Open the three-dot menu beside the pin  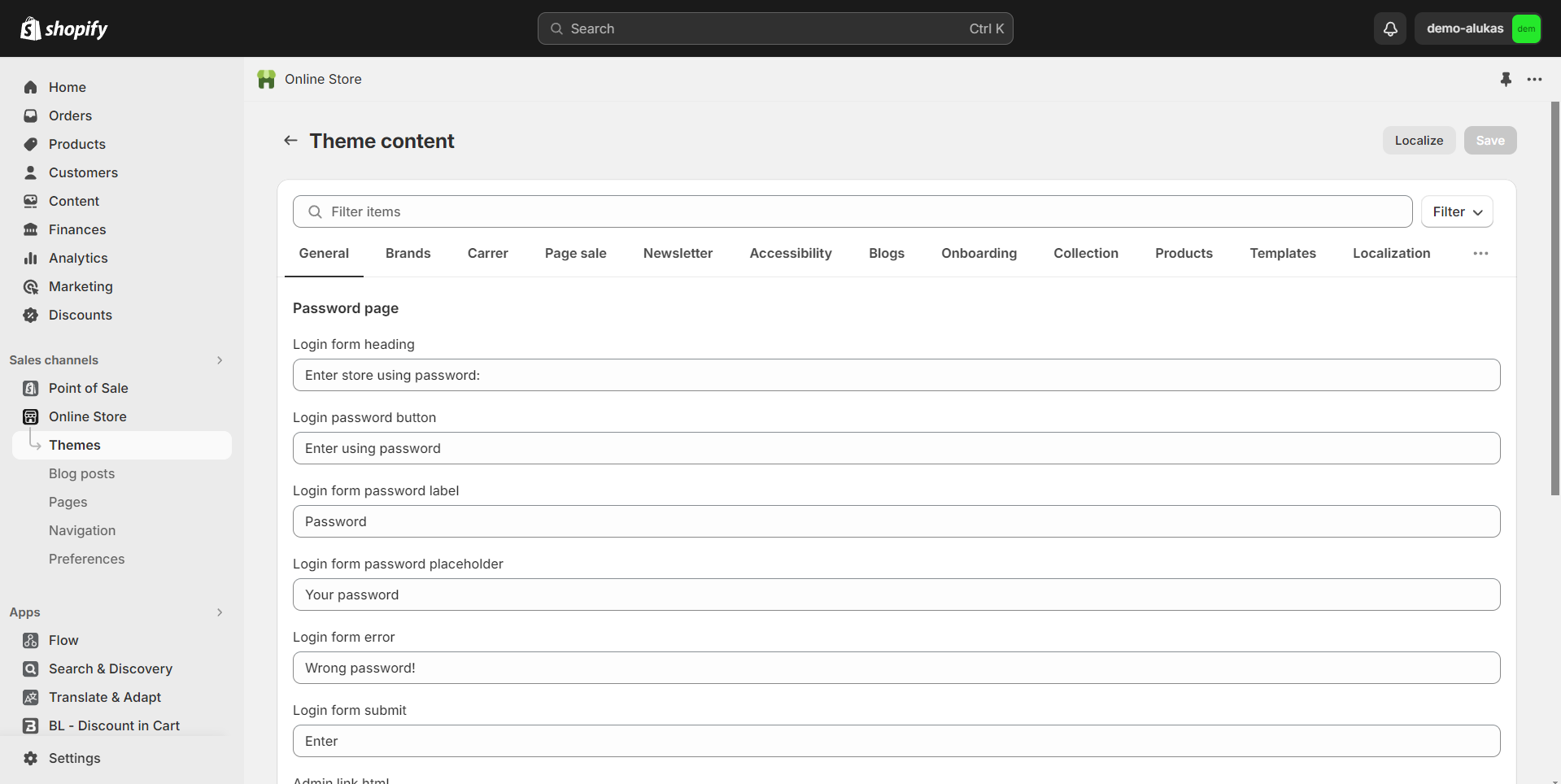click(1534, 79)
